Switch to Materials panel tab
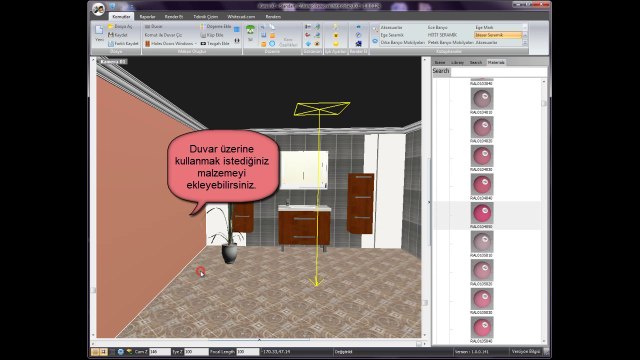The image size is (640, 360). tap(496, 62)
